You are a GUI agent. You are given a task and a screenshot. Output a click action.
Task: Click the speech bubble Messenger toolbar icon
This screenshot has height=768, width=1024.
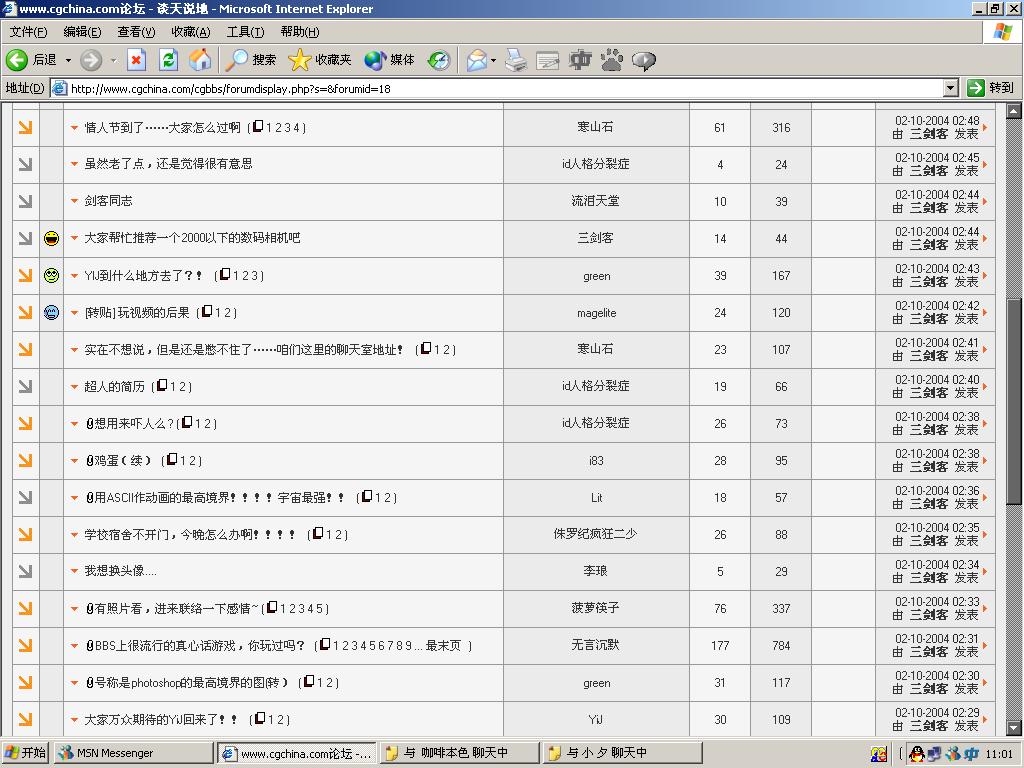[x=643, y=61]
